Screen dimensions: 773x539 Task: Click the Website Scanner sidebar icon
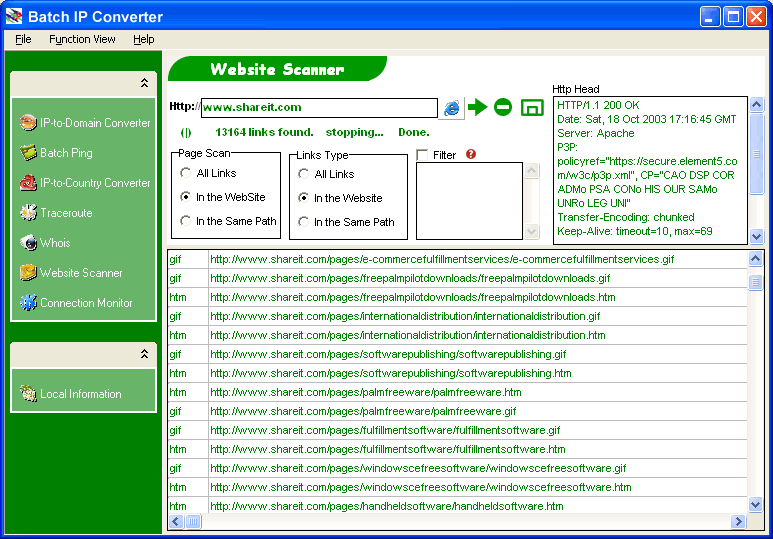(28, 273)
